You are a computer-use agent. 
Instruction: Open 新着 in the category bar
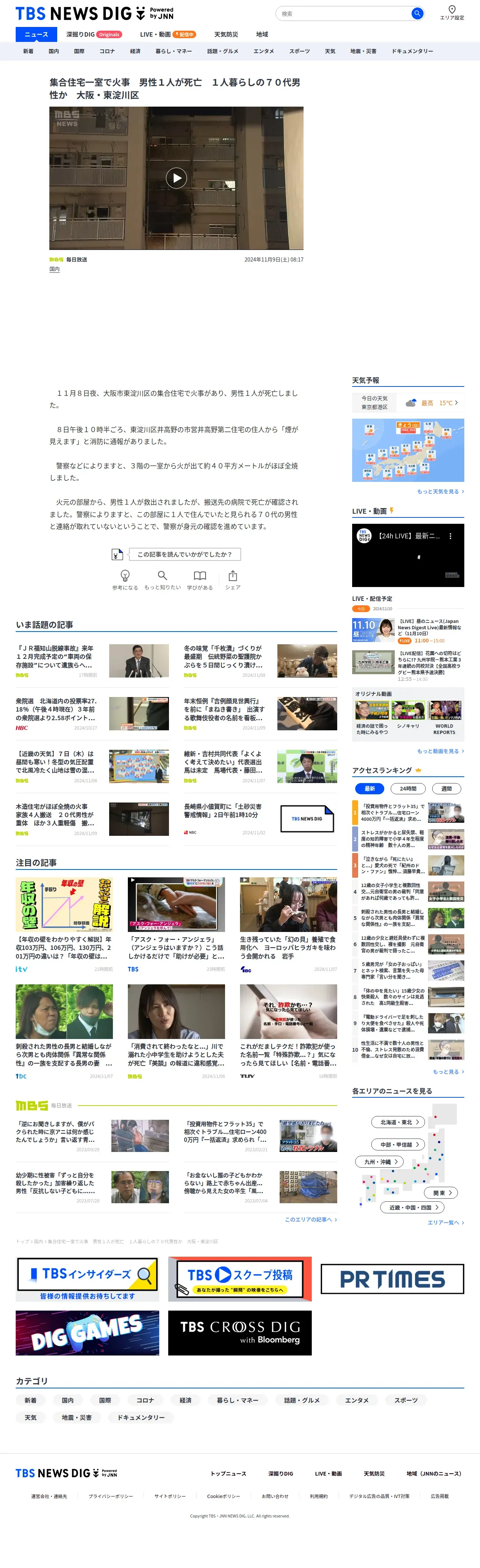28,51
